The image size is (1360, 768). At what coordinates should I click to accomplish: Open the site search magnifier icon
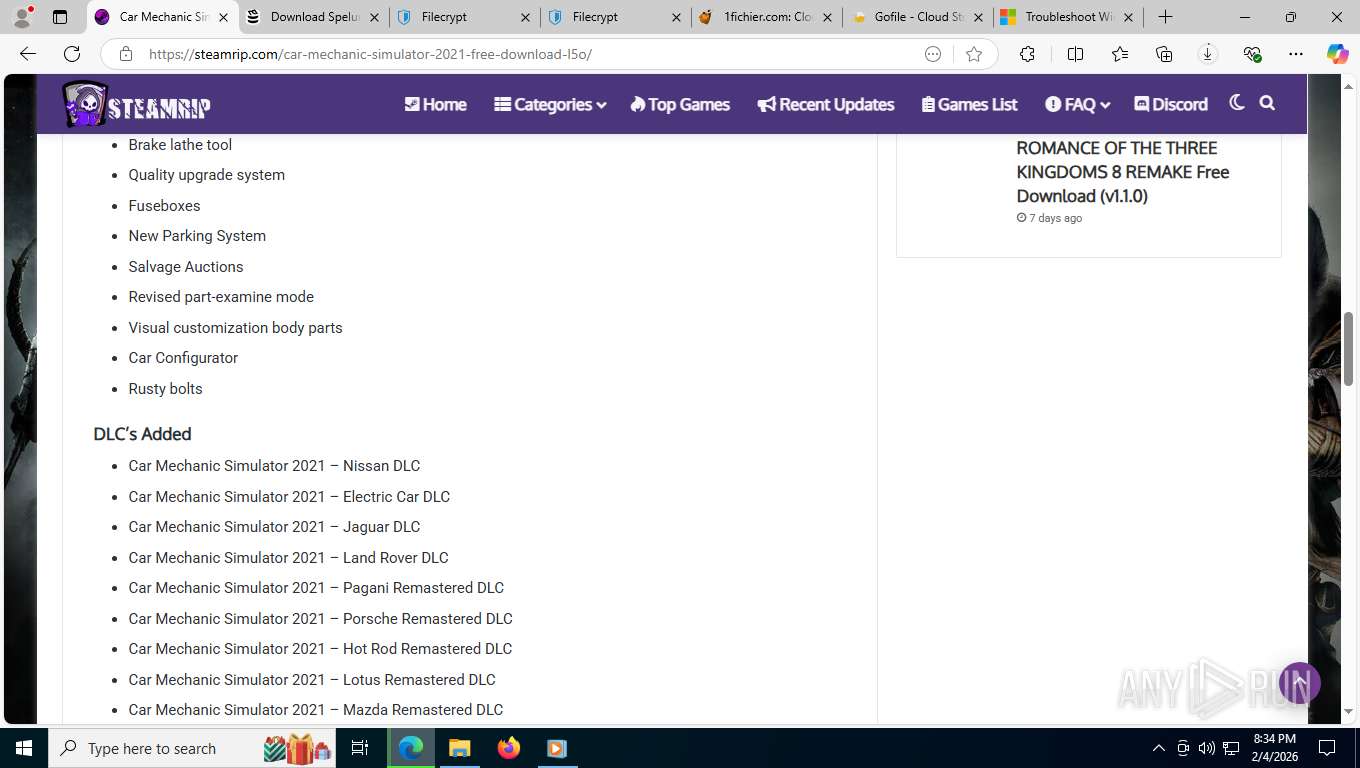click(x=1267, y=103)
